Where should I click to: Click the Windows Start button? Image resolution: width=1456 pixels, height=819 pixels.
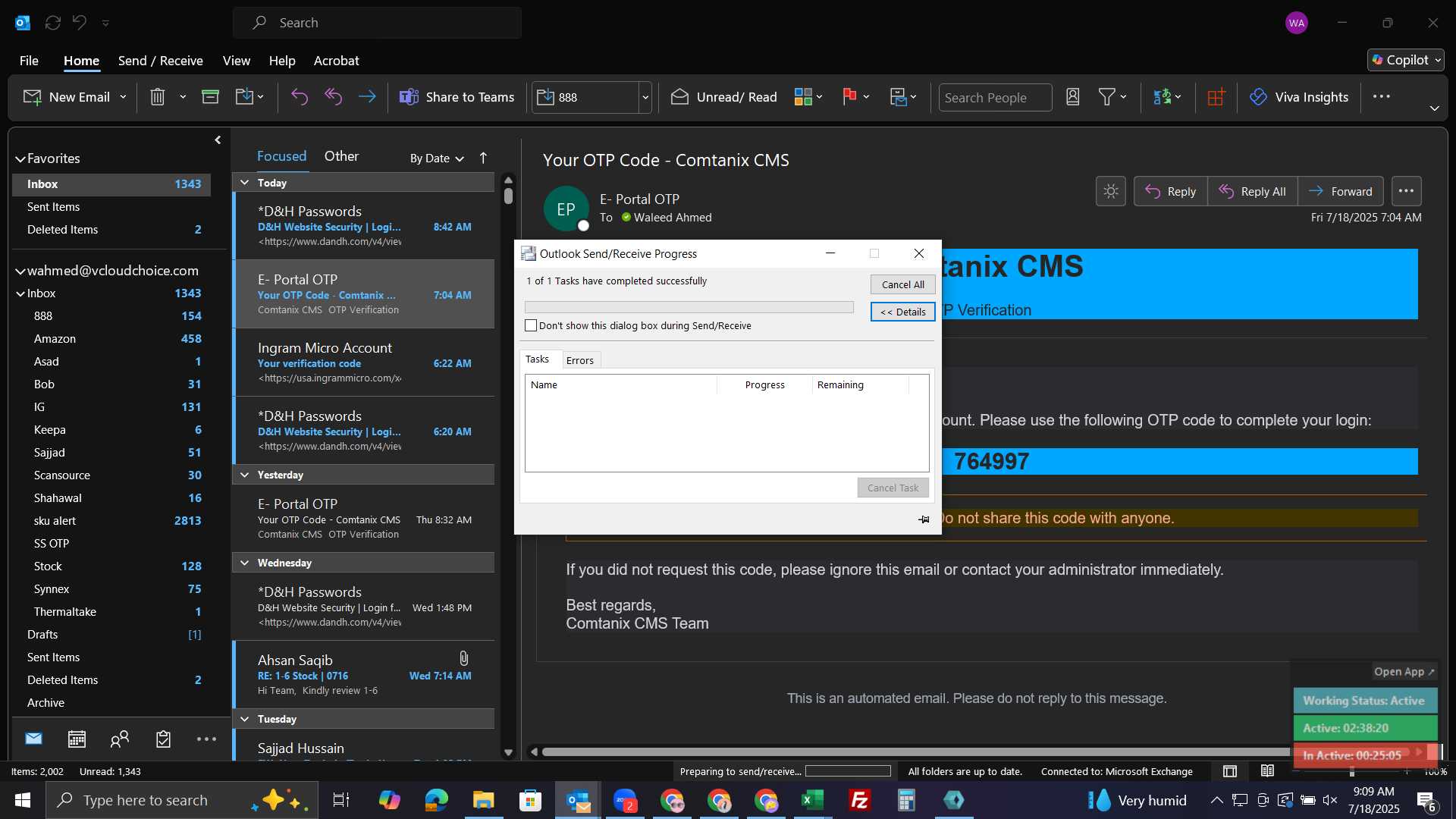23,800
